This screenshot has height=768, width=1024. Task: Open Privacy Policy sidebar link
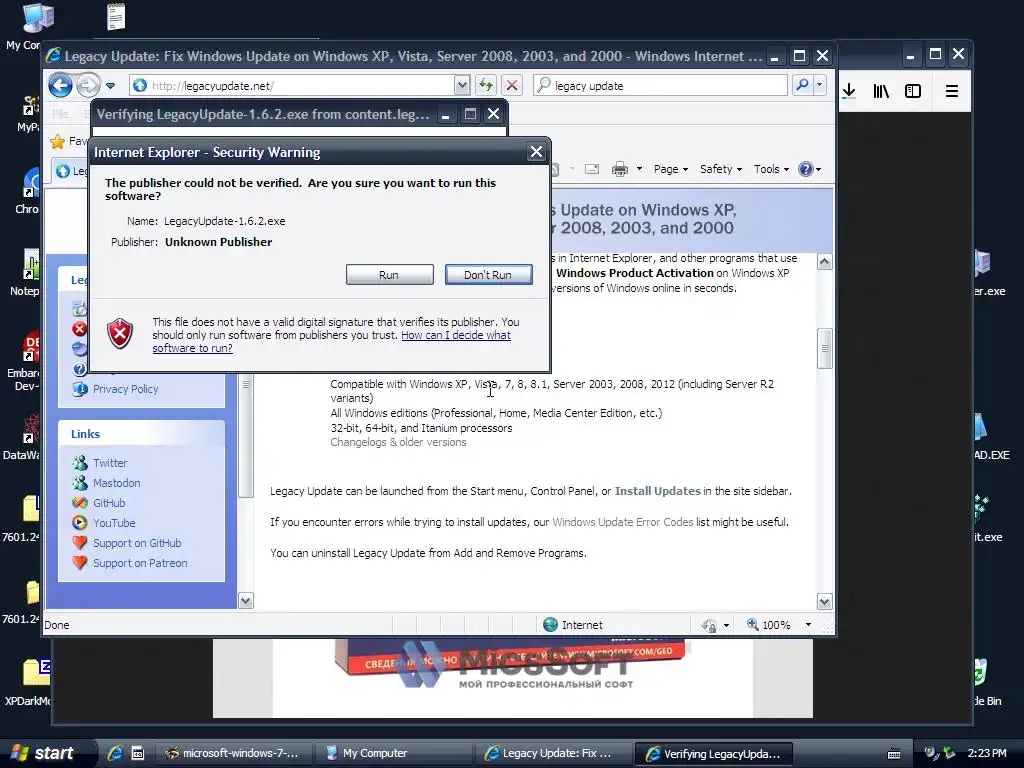pyautogui.click(x=125, y=389)
